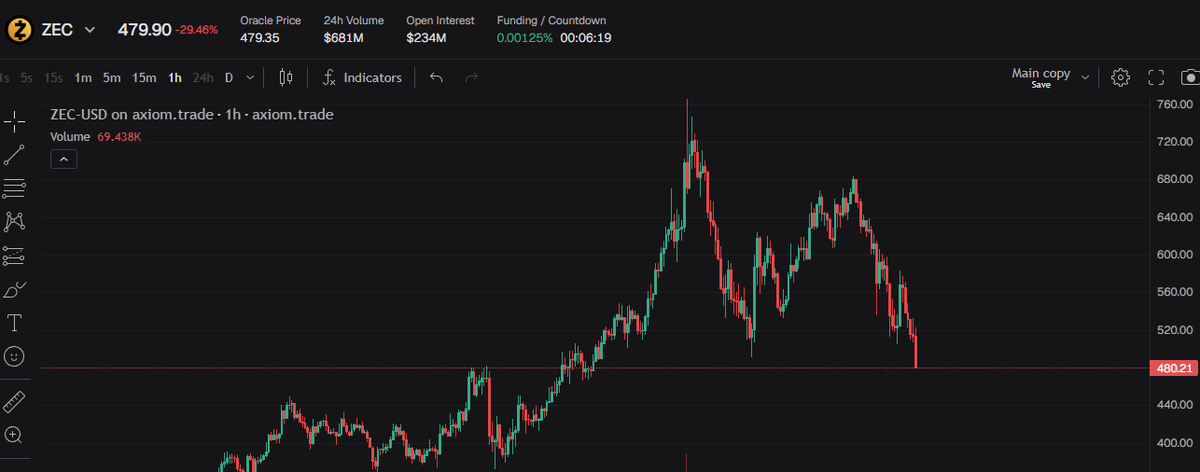The image size is (1200, 472).
Task: Open the emoji icons tool
Action: coord(14,356)
